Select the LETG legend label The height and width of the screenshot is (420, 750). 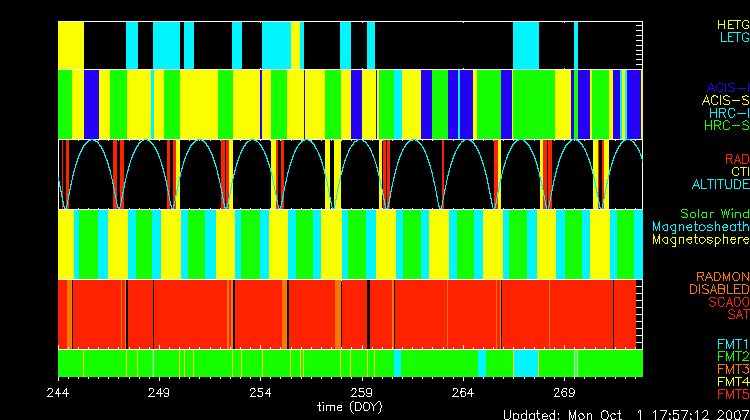732,38
